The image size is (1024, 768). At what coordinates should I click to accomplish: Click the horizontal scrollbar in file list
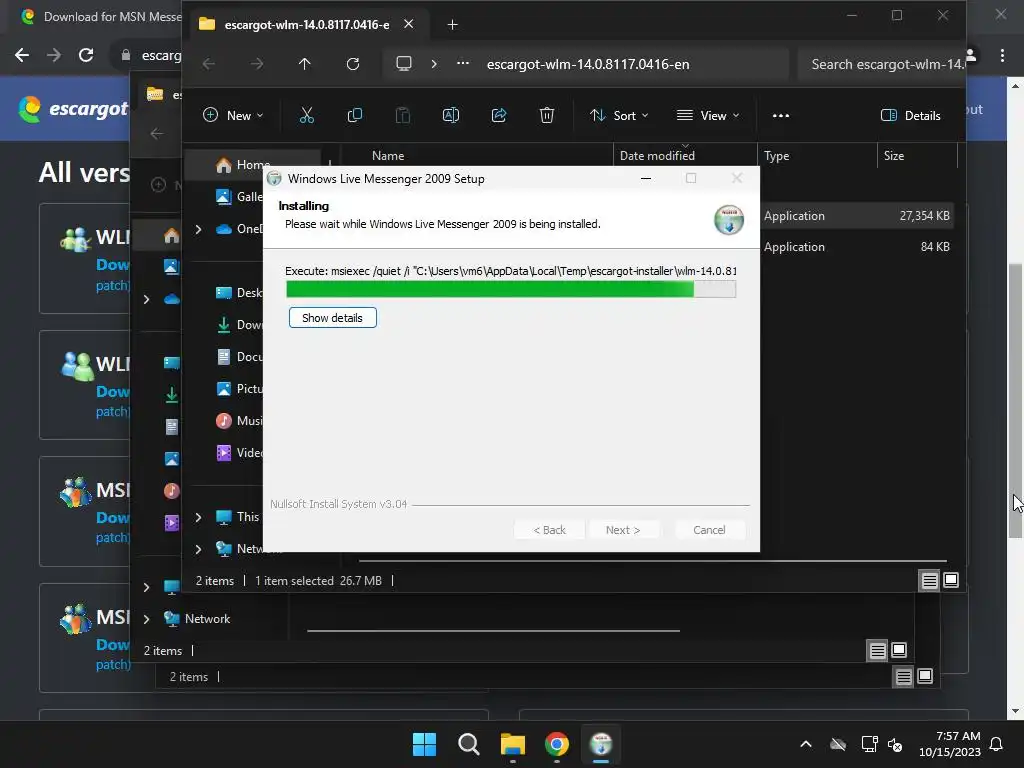[x=652, y=560]
